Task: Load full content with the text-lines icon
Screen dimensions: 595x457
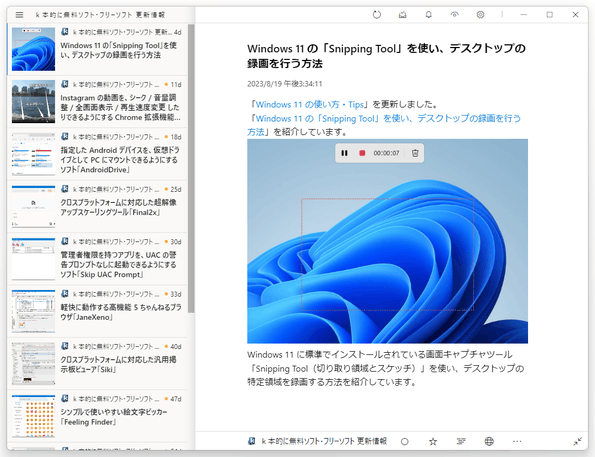Action: 461,441
